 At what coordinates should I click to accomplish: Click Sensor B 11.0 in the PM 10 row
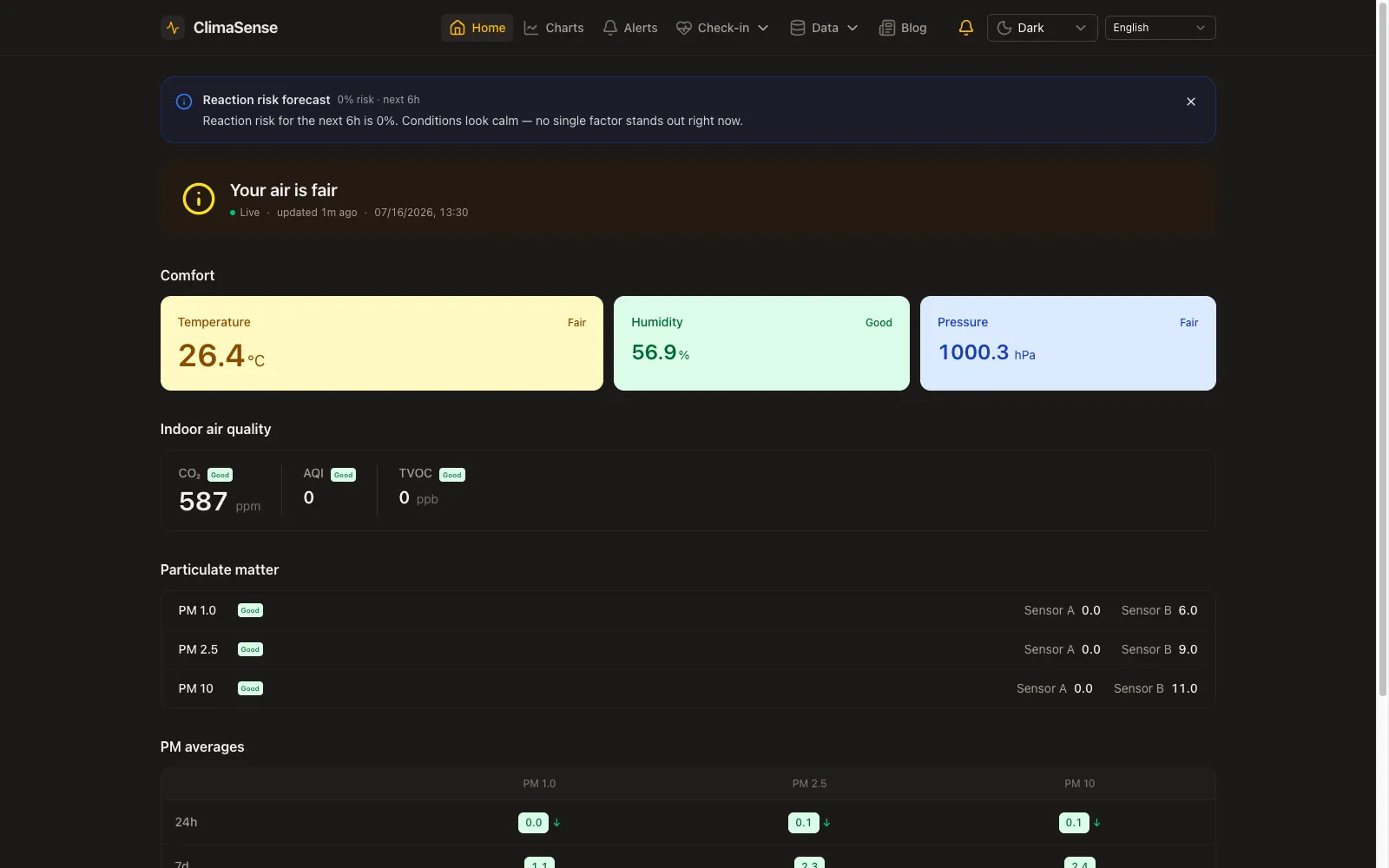1155,688
